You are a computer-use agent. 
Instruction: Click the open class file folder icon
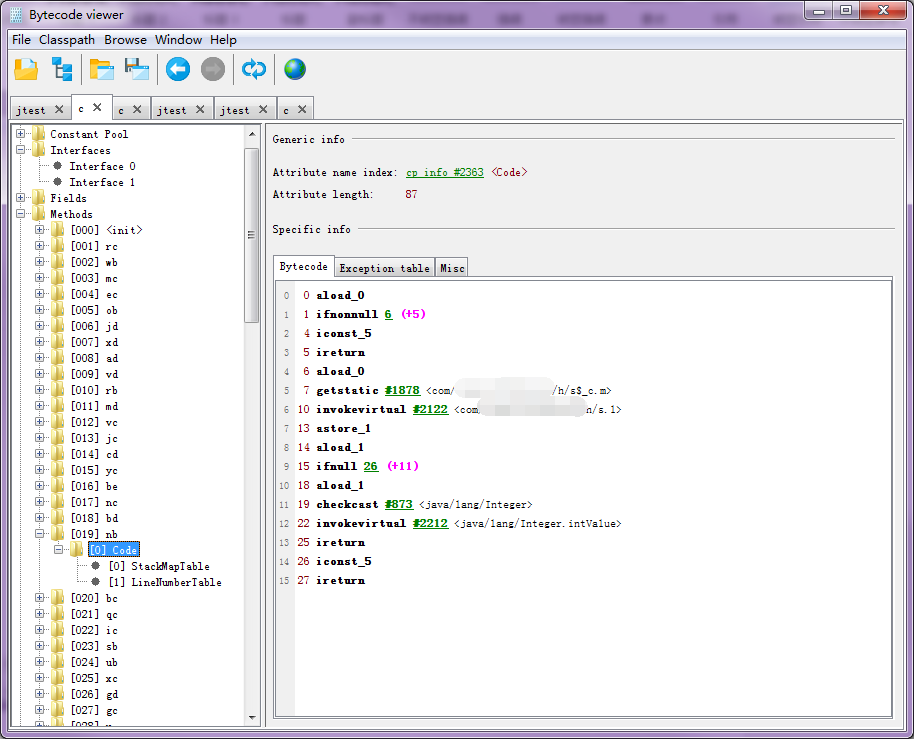point(26,69)
